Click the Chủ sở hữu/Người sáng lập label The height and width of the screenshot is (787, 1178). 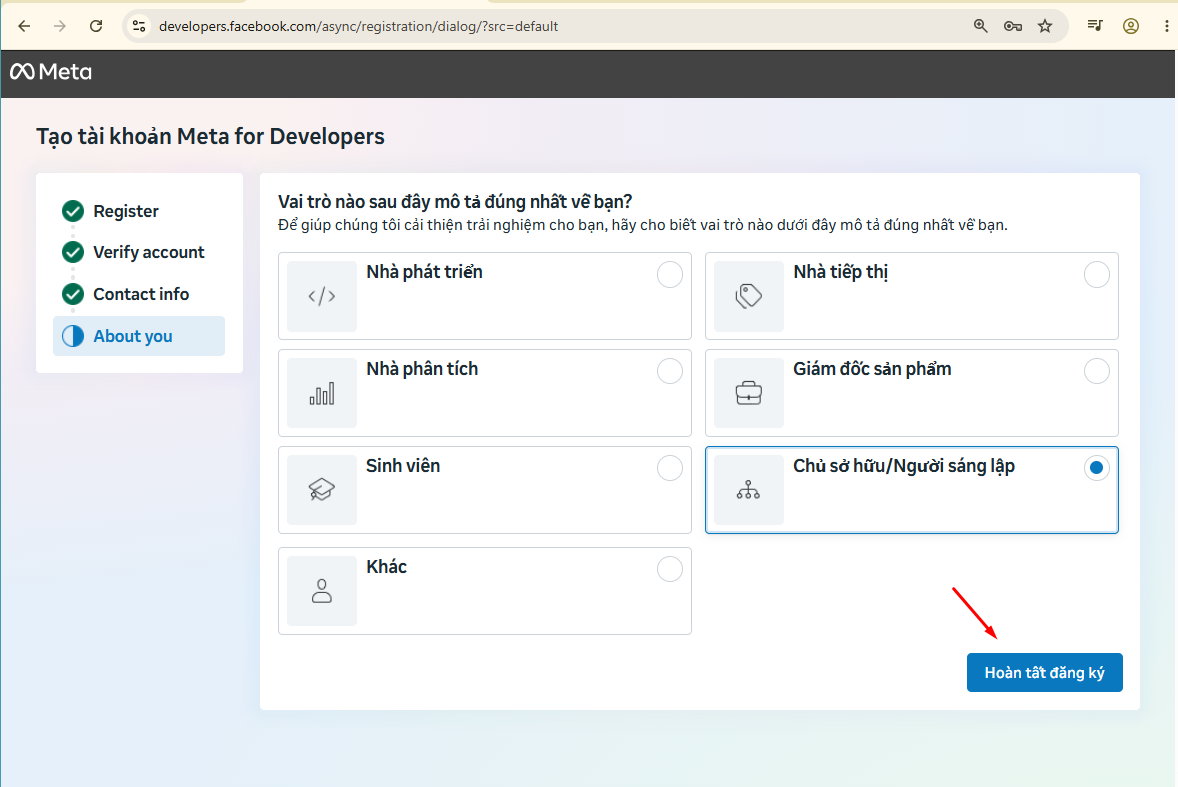904,466
